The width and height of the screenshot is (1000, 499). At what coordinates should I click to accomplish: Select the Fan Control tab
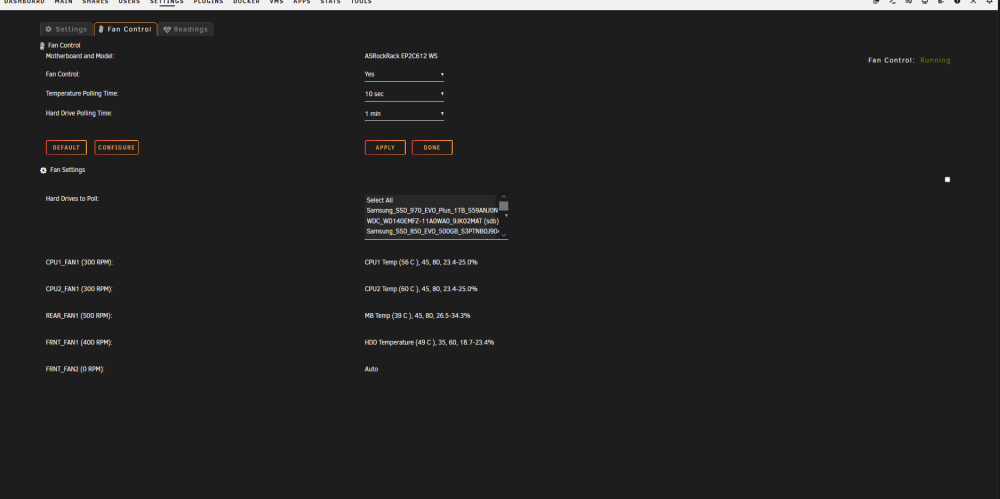coord(126,29)
